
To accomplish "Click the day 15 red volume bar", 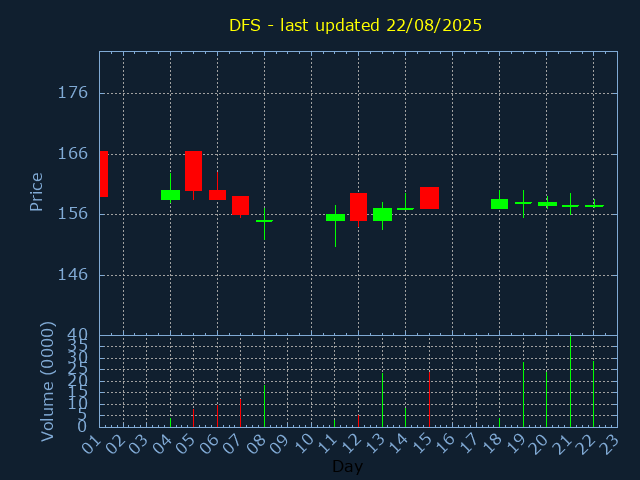I will click(x=429, y=399).
